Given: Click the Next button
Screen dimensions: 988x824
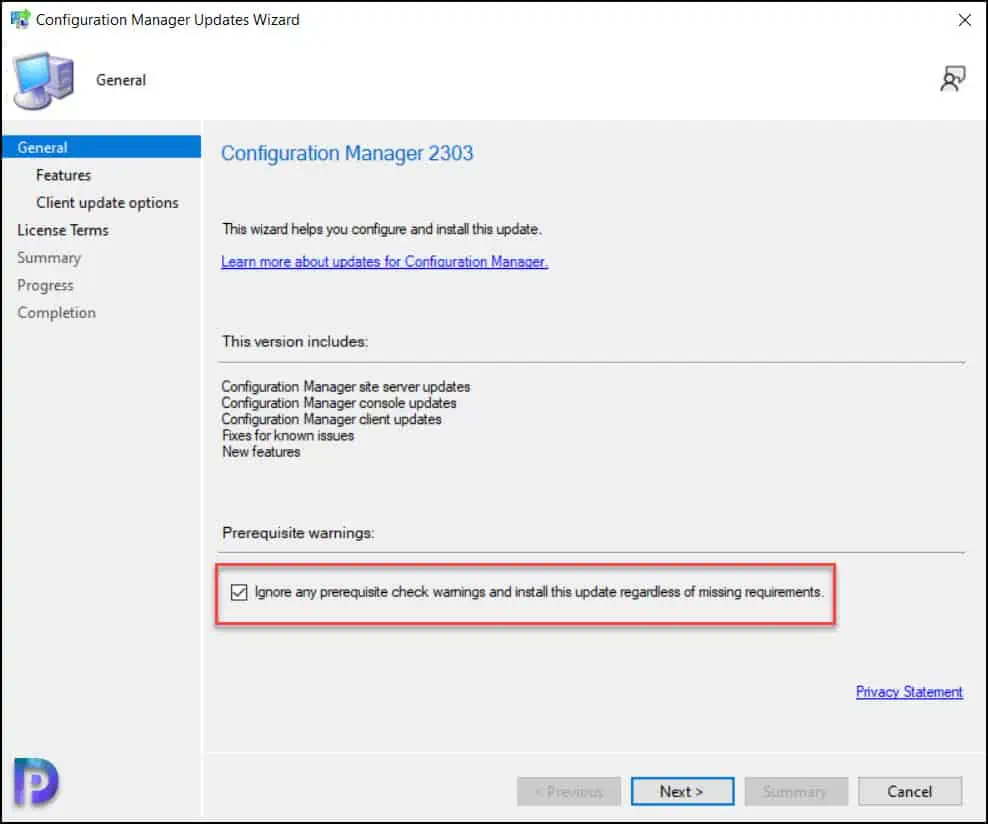Looking at the screenshot, I should click(682, 791).
